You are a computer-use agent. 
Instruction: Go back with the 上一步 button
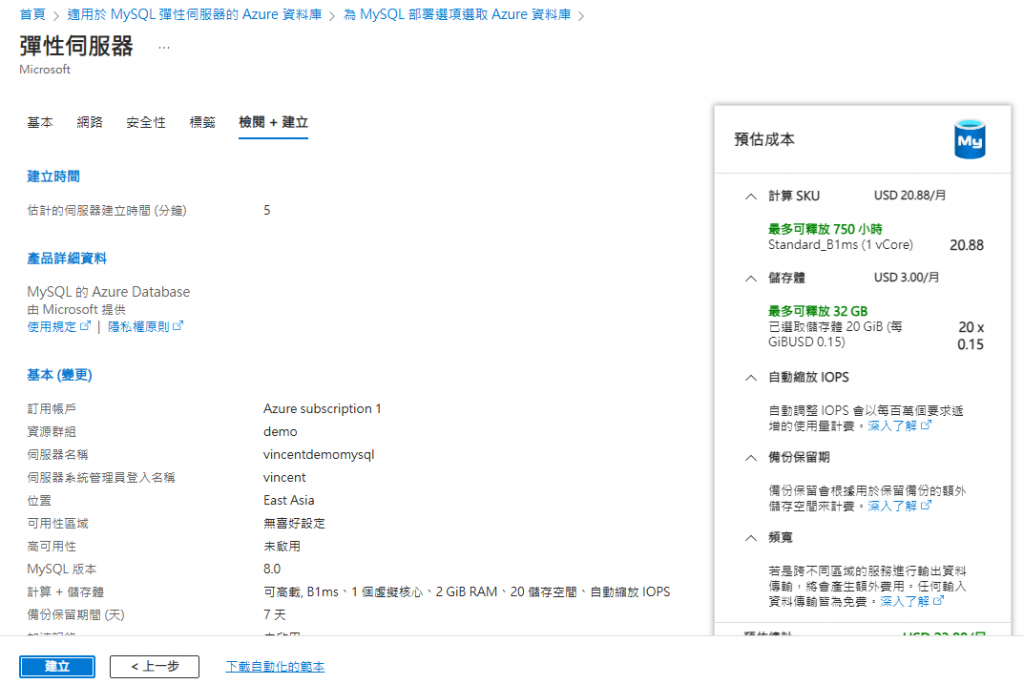pyautogui.click(x=155, y=666)
